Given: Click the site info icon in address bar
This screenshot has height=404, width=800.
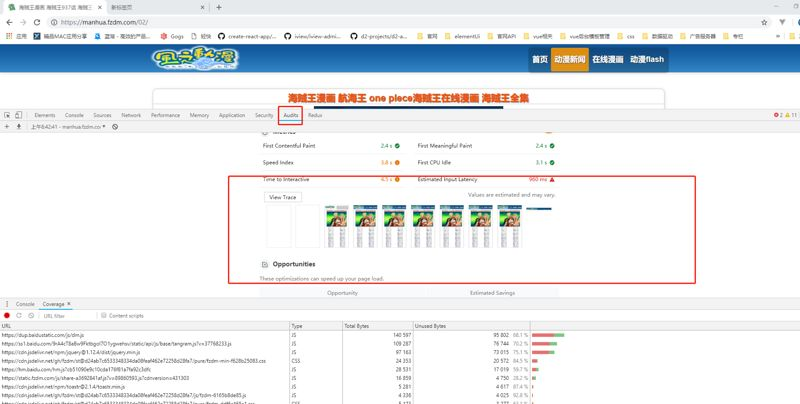Looking at the screenshot, I should pyautogui.click(x=54, y=22).
